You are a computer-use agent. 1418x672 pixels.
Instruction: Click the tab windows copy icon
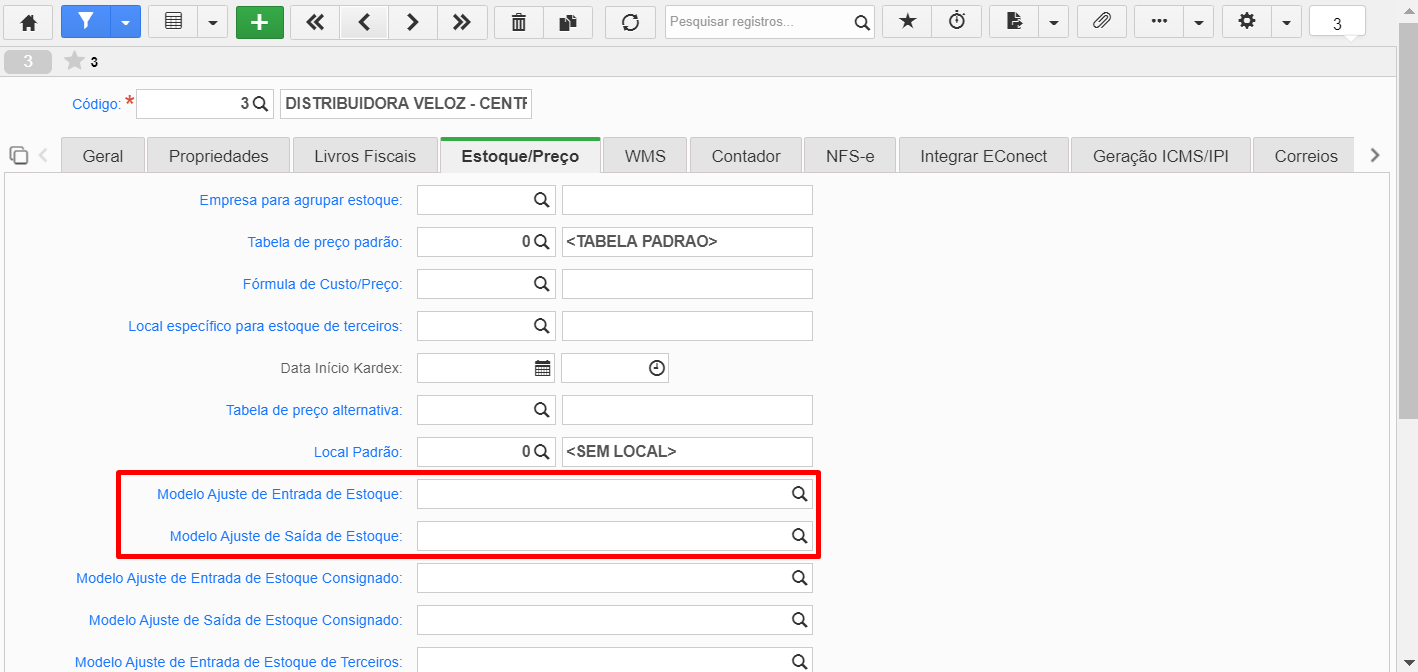18,155
